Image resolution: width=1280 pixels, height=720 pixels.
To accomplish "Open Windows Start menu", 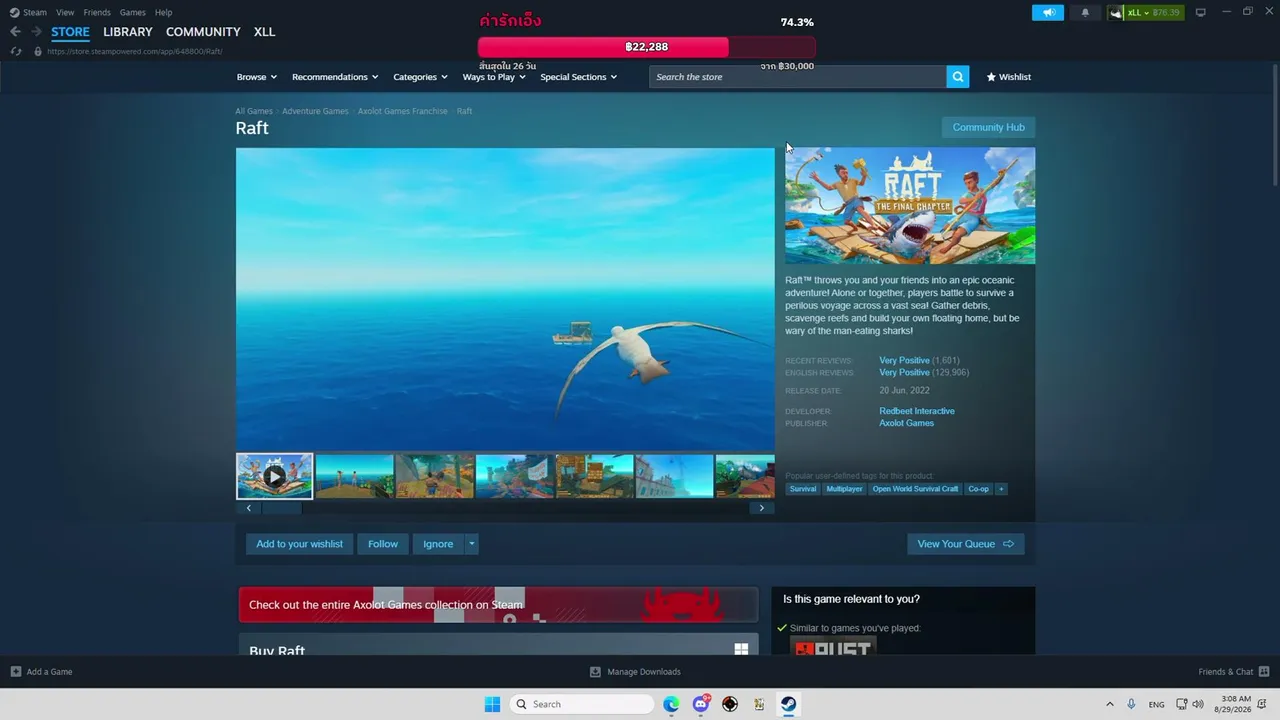I will [492, 704].
